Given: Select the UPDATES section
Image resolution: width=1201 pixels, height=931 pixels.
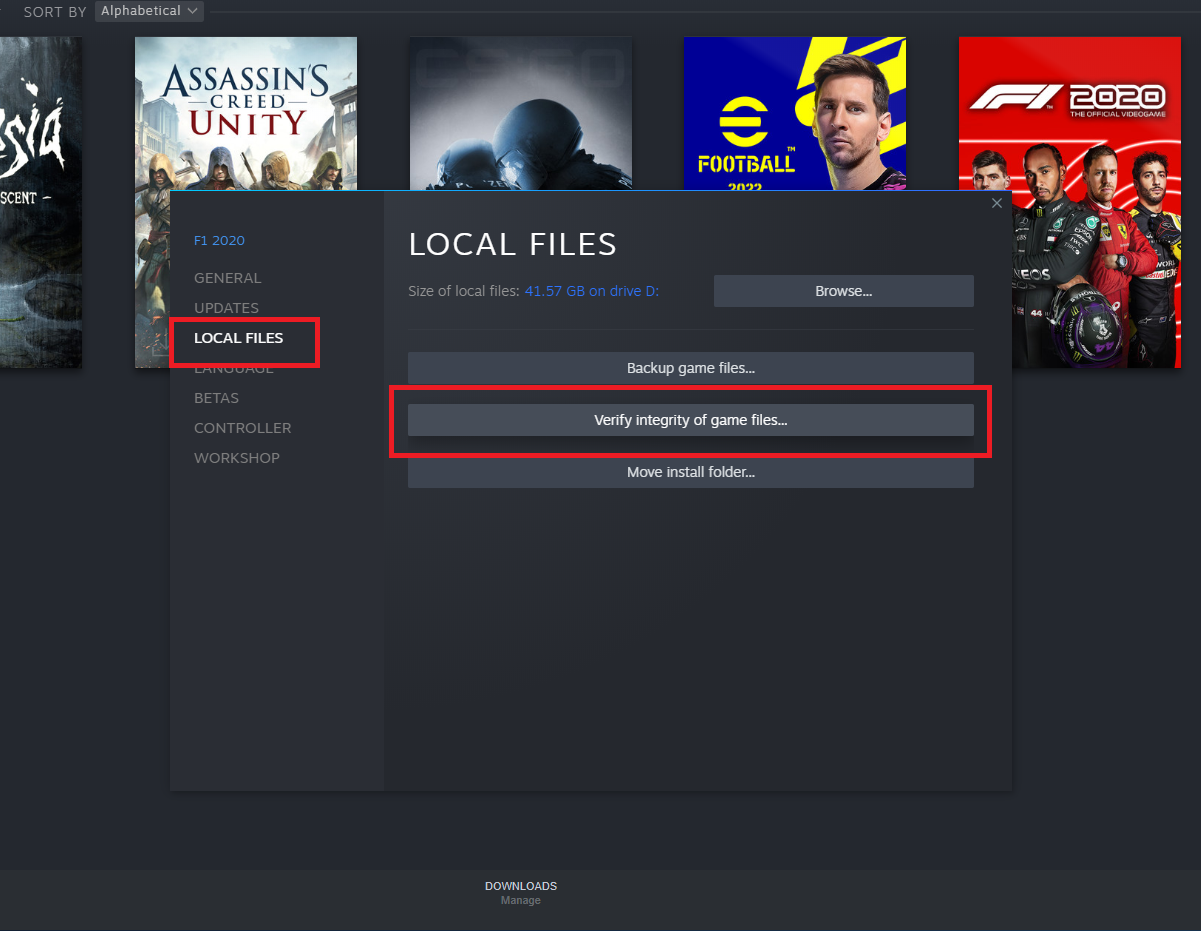Looking at the screenshot, I should [226, 308].
